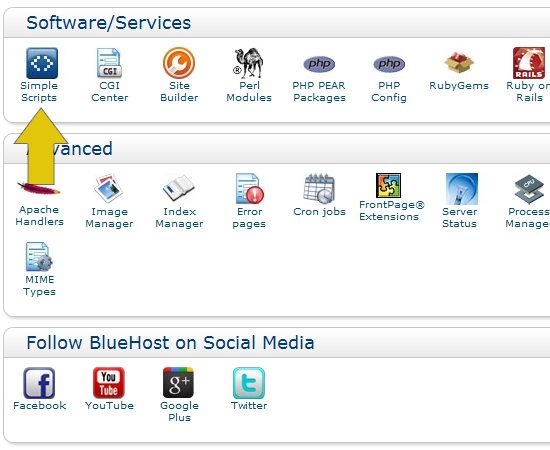
Task: Visit BlueHost's YouTube channel icon
Action: [109, 383]
